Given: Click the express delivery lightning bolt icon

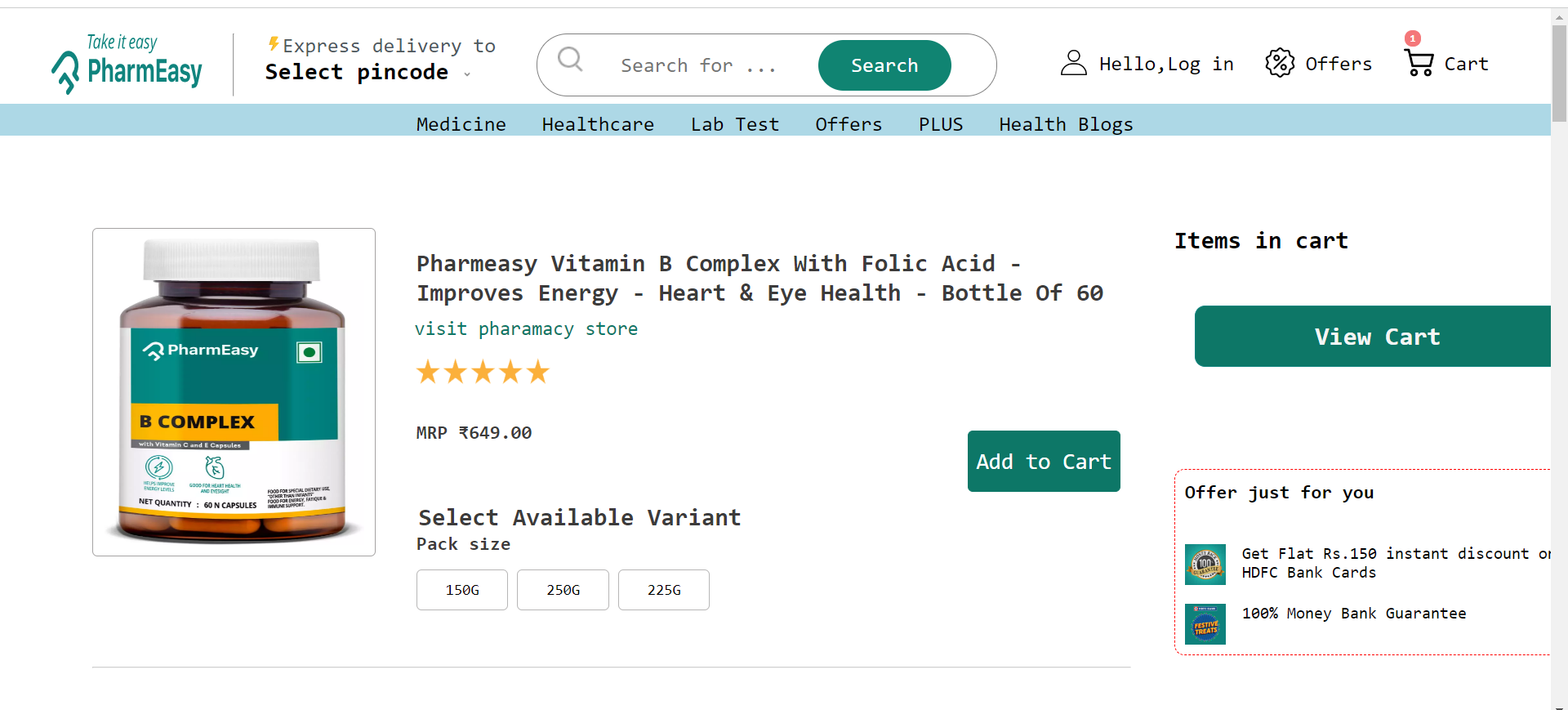Looking at the screenshot, I should [274, 45].
